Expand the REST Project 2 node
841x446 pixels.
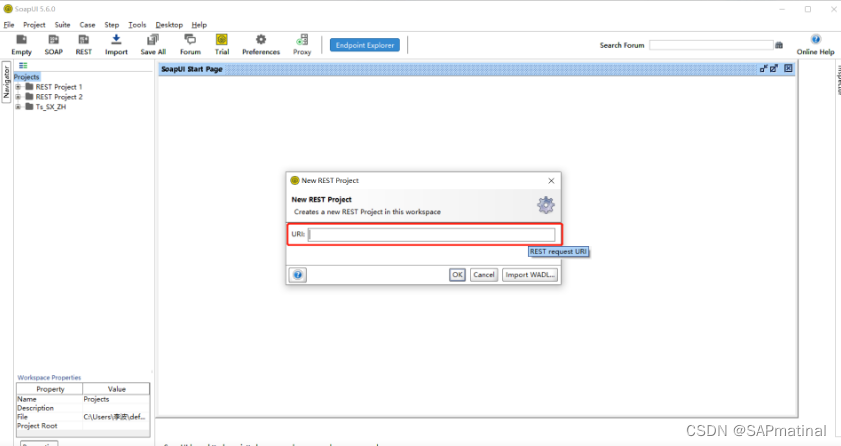pyautogui.click(x=18, y=97)
